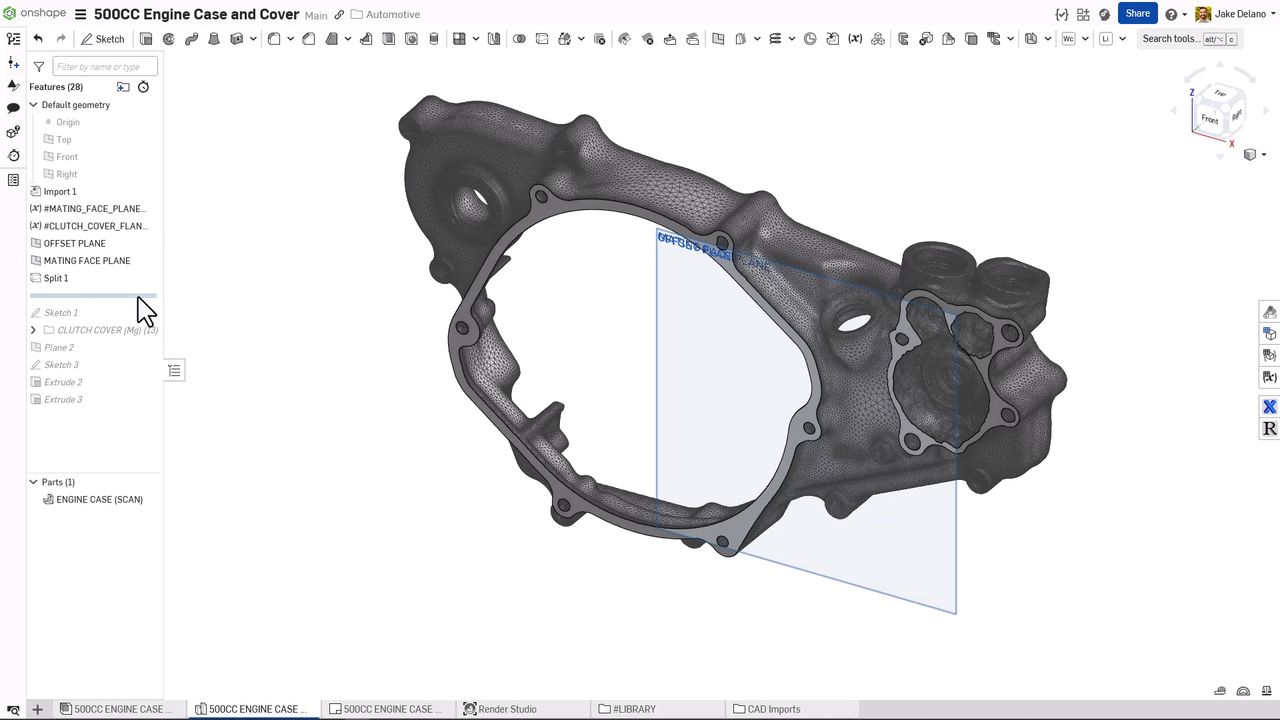Image resolution: width=1280 pixels, height=720 pixels.
Task: Collapse the Default geometry group
Action: [33, 105]
